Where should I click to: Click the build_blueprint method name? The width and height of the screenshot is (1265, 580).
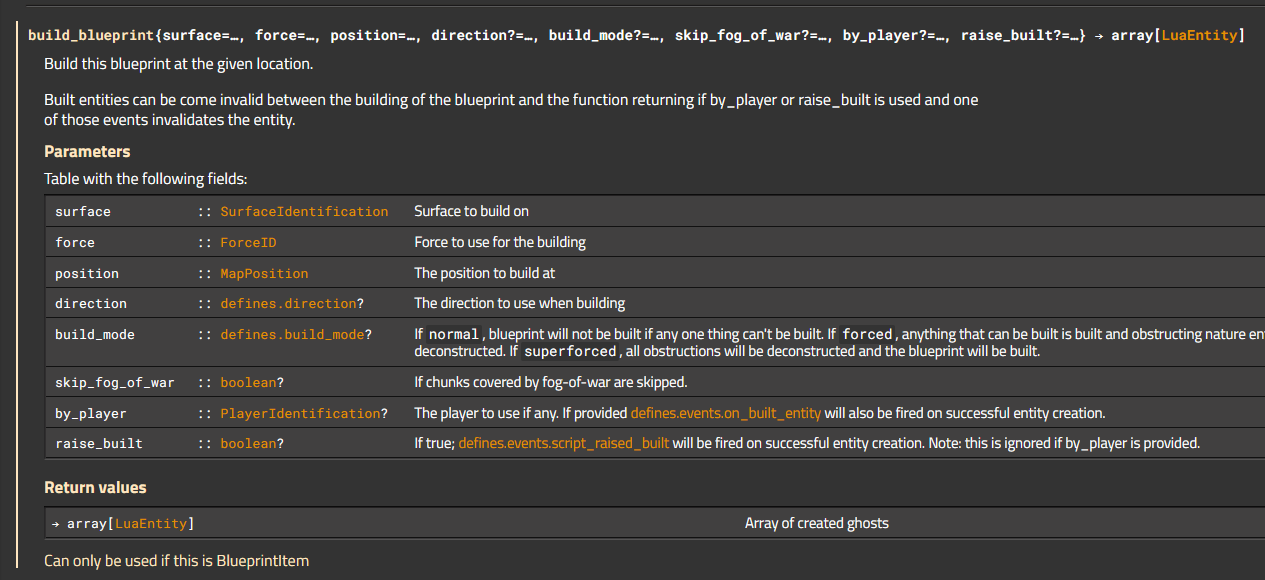click(91, 36)
